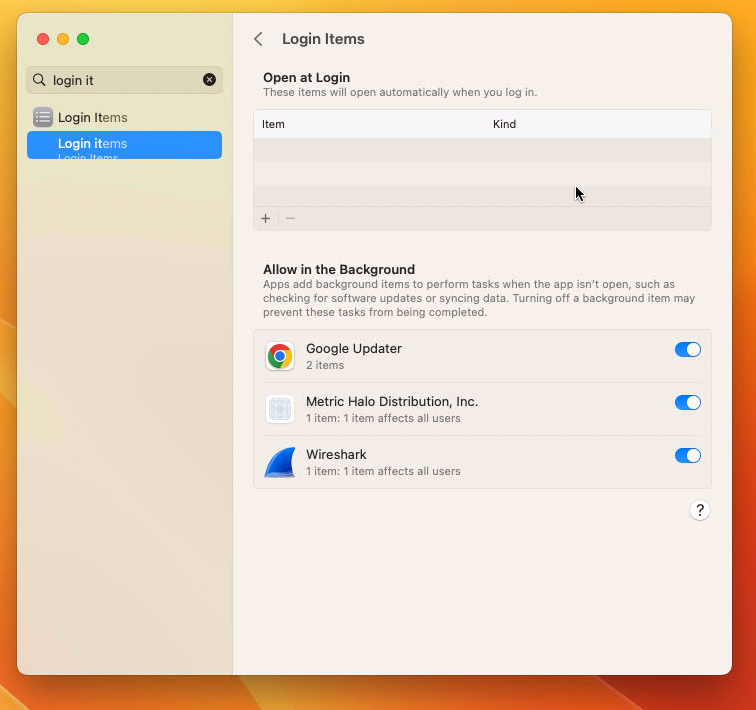Click the red close window button
This screenshot has width=756, height=710.
(43, 39)
